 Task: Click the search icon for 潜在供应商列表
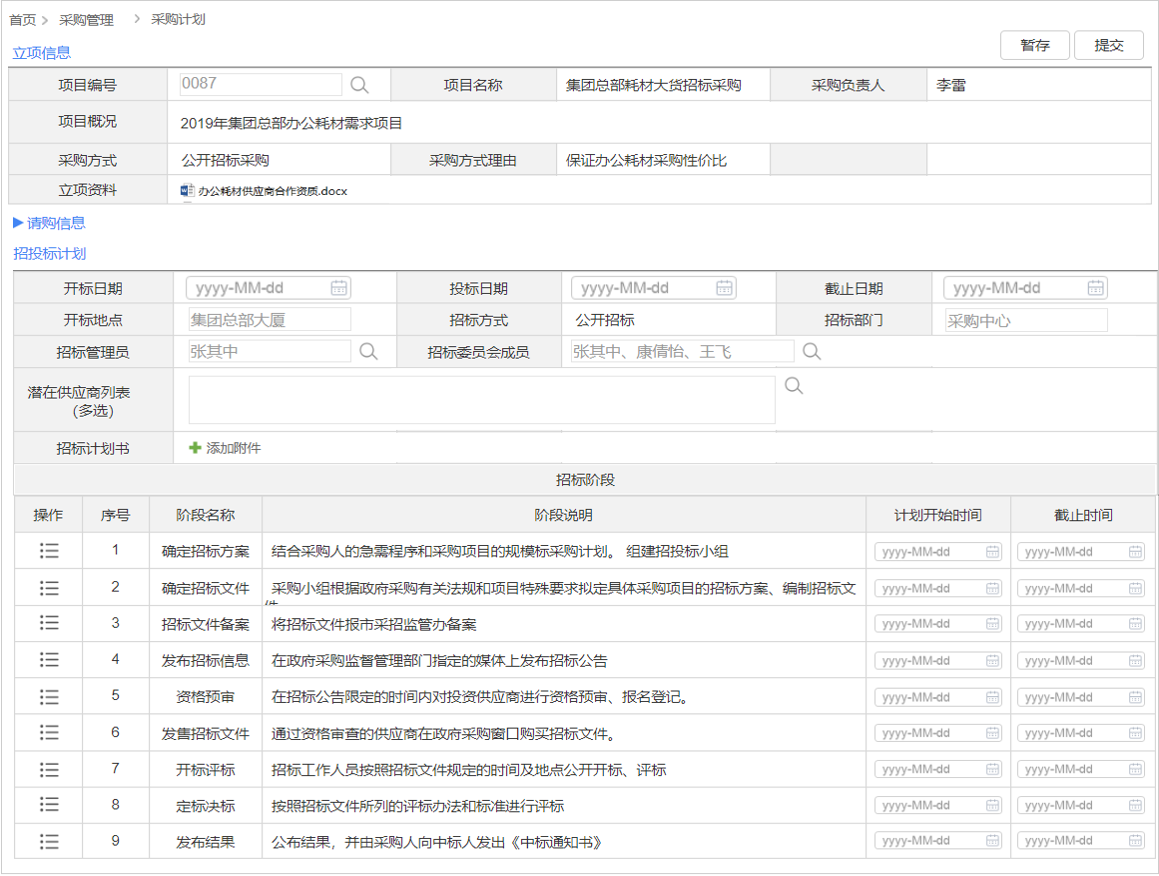pos(794,386)
